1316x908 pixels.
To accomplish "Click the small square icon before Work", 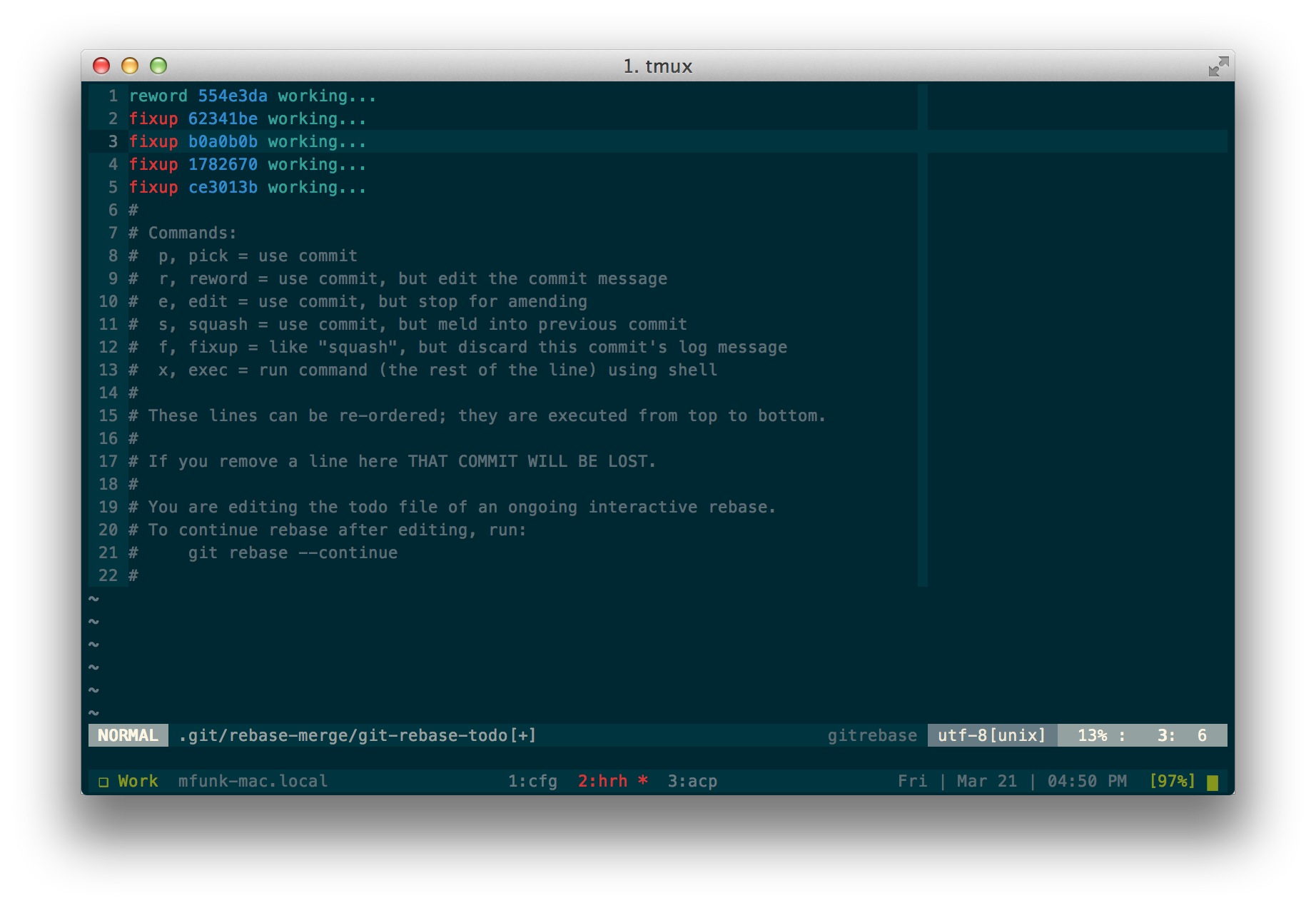I will click(103, 782).
